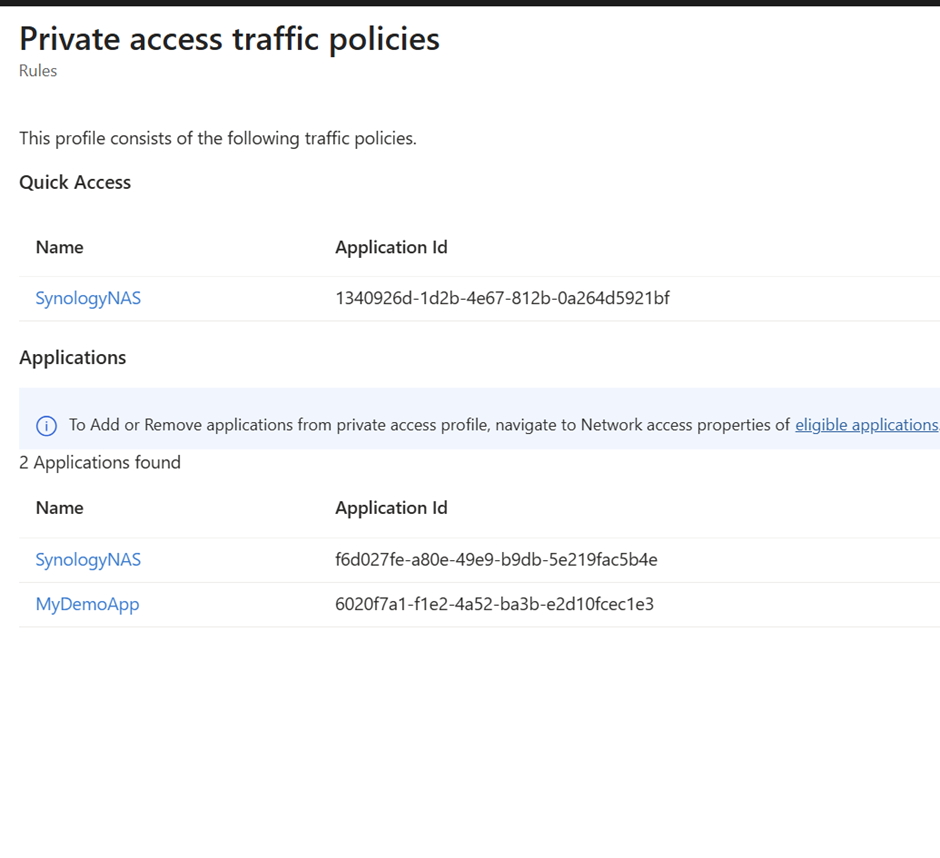
Task: Click Name column header in Applications table
Action: 60,508
